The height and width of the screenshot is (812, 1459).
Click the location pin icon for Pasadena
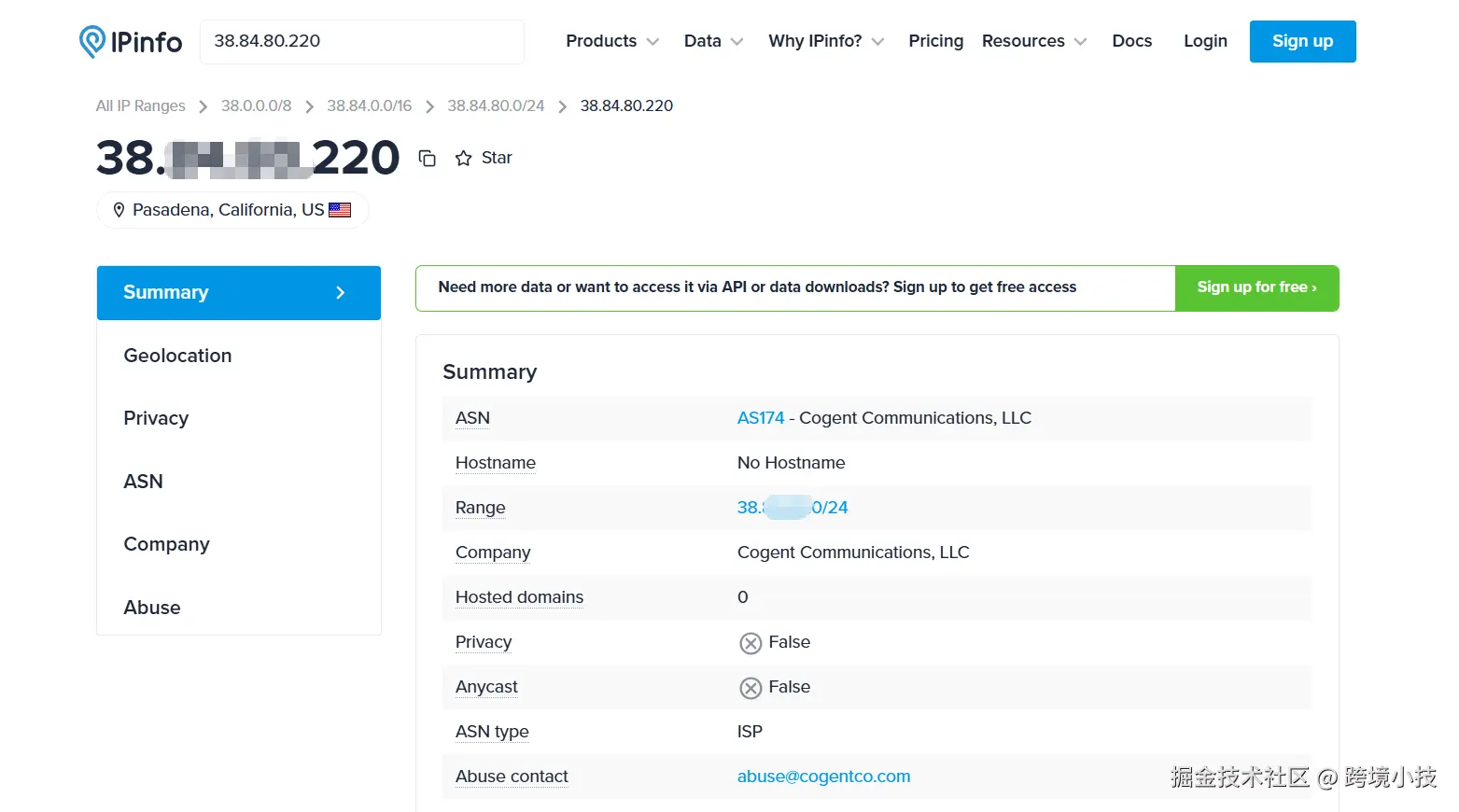119,210
